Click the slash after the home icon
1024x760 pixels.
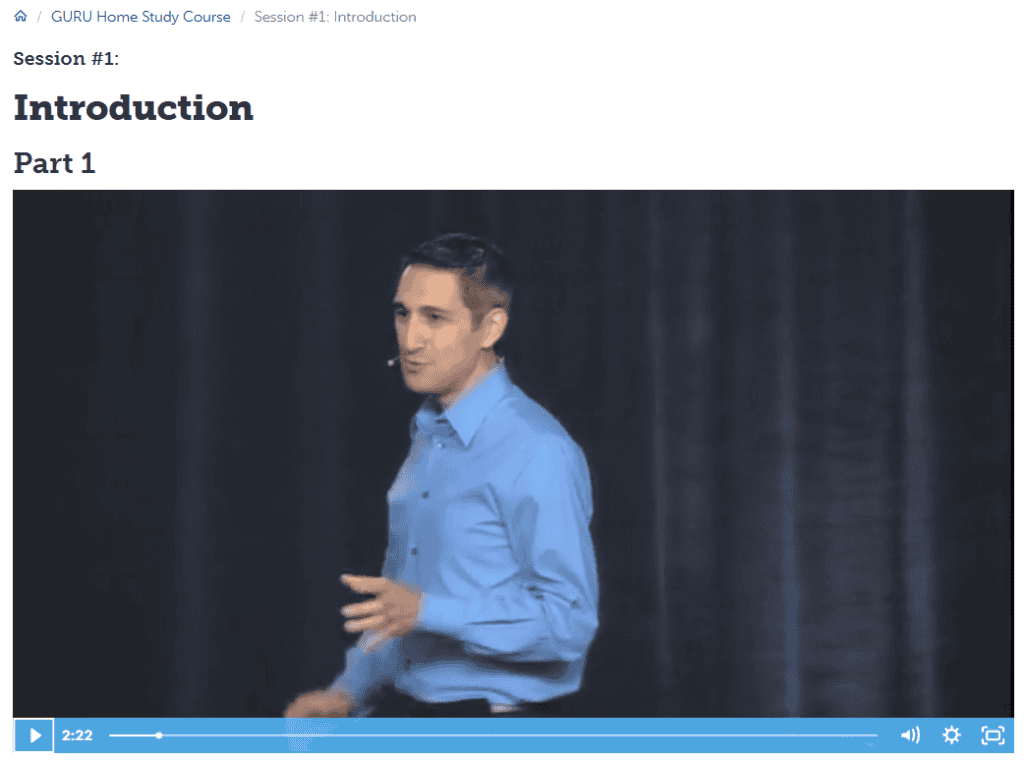tap(39, 17)
